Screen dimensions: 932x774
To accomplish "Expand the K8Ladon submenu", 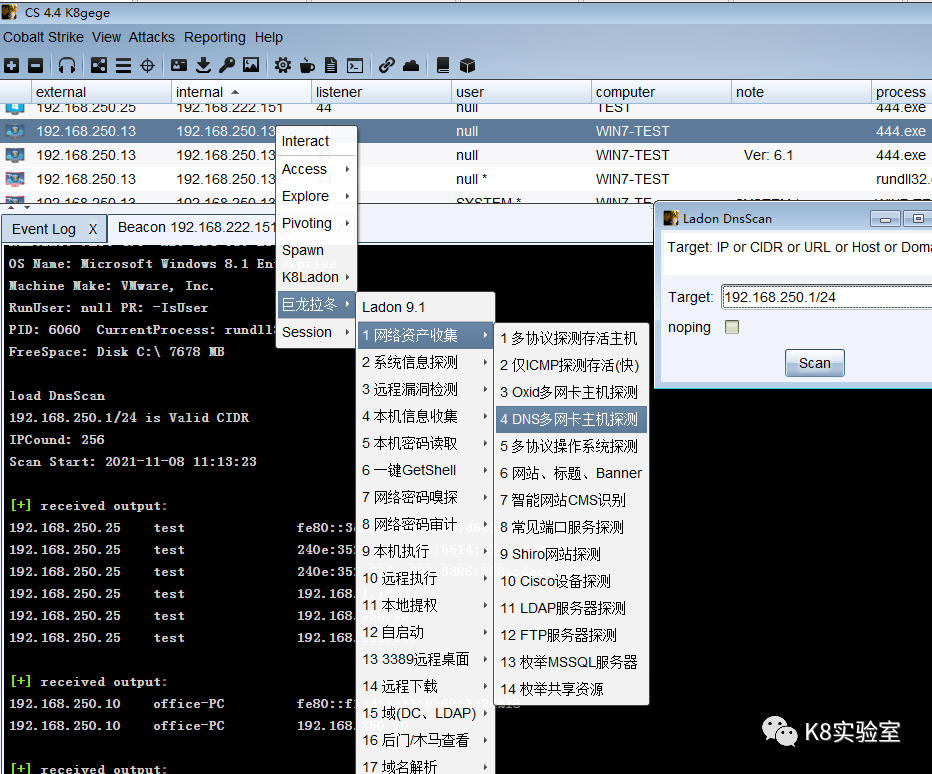I will click(316, 277).
